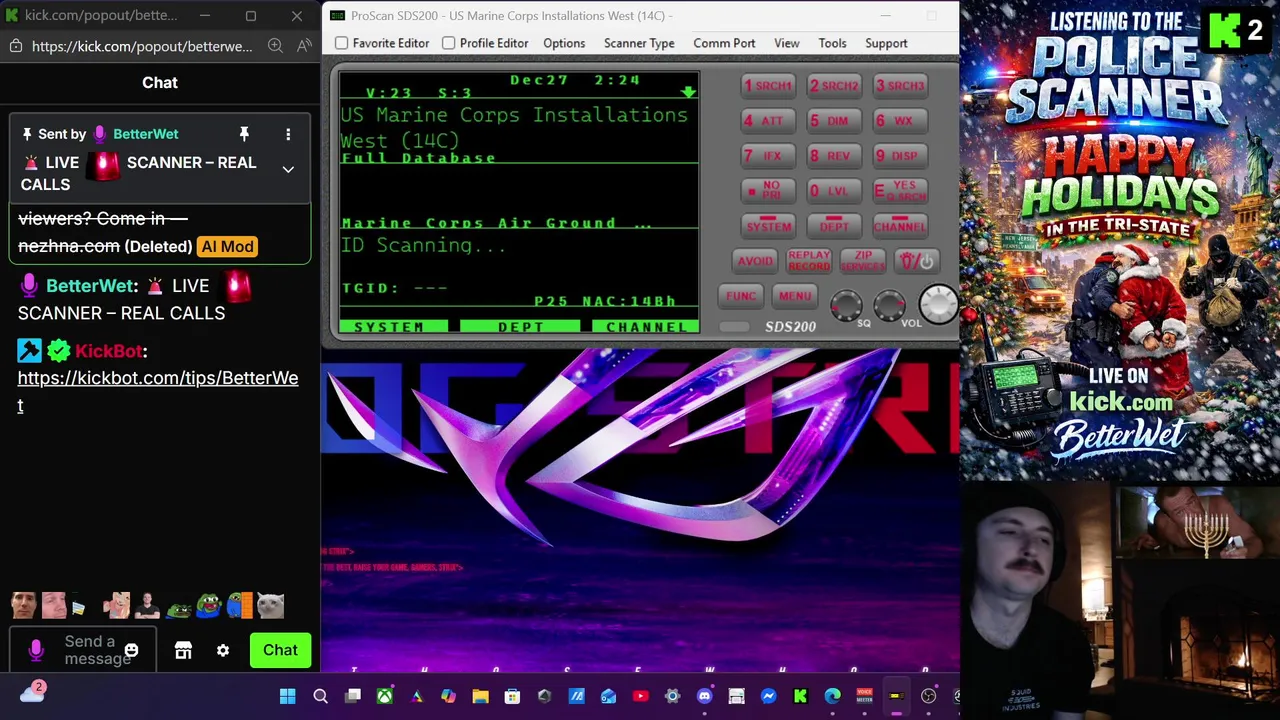This screenshot has width=1280, height=720.
Task: Click the P25 NAC:14Bh display text
Action: [x=605, y=301]
